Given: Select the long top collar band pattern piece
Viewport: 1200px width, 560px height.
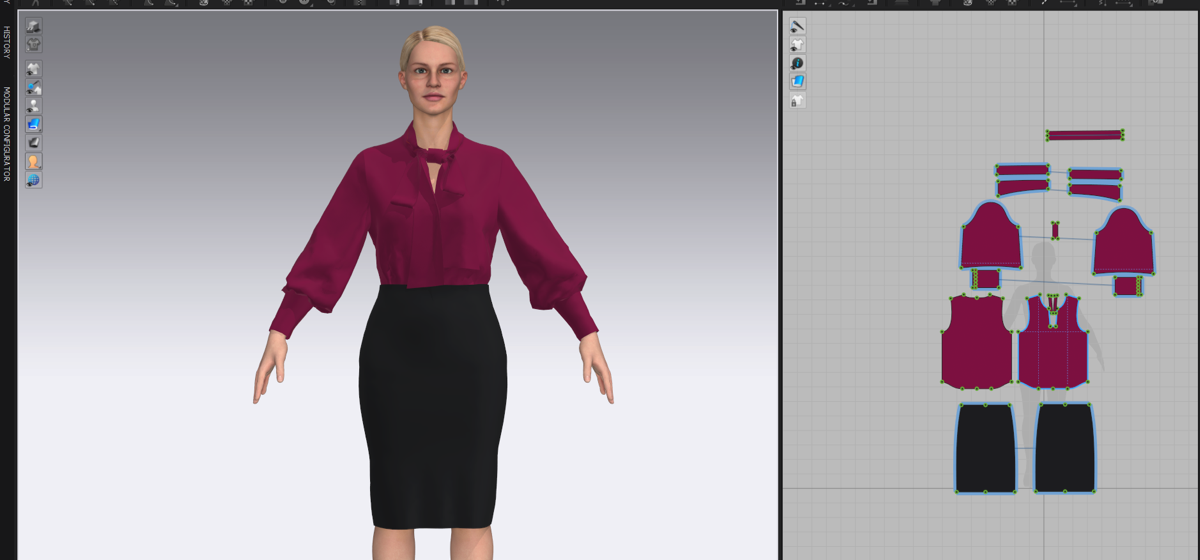Looking at the screenshot, I should click(1085, 135).
